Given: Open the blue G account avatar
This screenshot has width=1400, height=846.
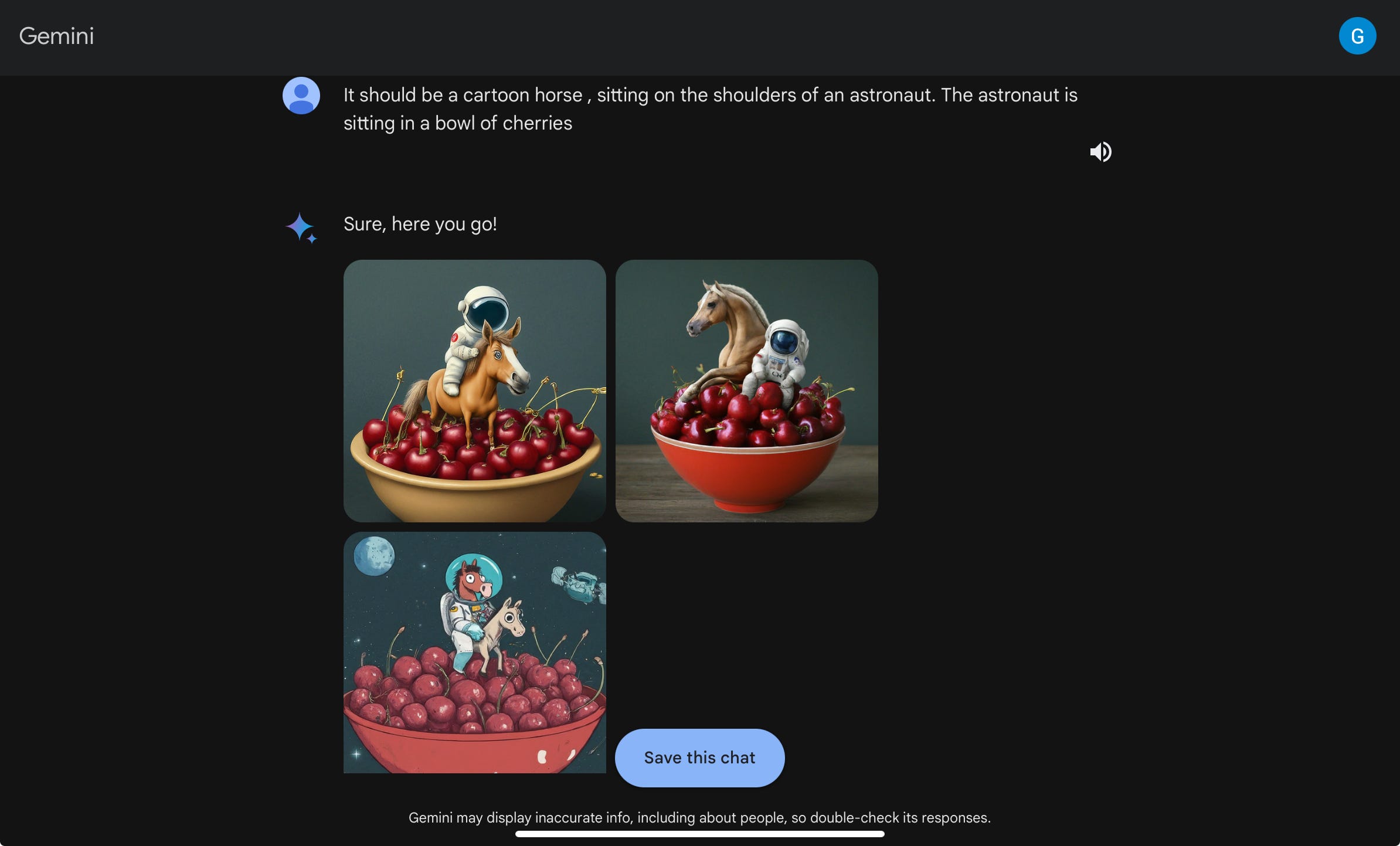Looking at the screenshot, I should tap(1357, 36).
